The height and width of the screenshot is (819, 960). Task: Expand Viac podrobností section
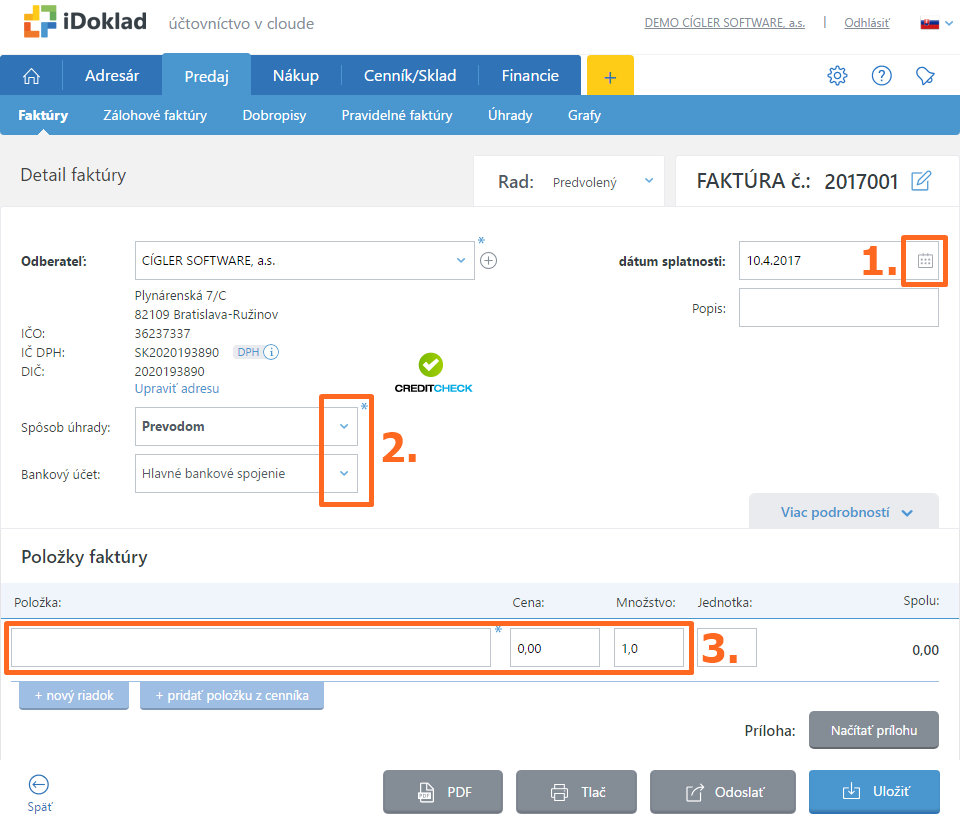(846, 512)
